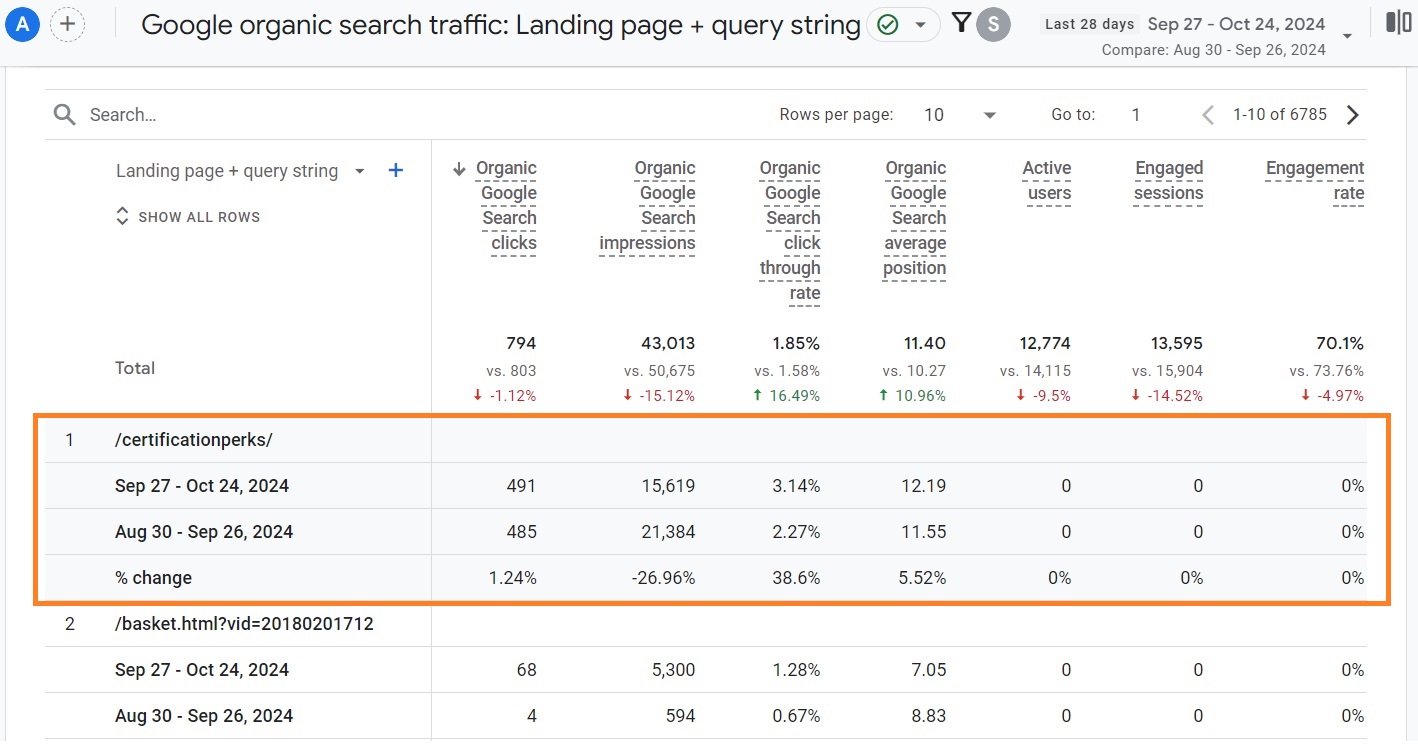Click inside the Search field
Screen dimensions: 1418x744
[150, 114]
